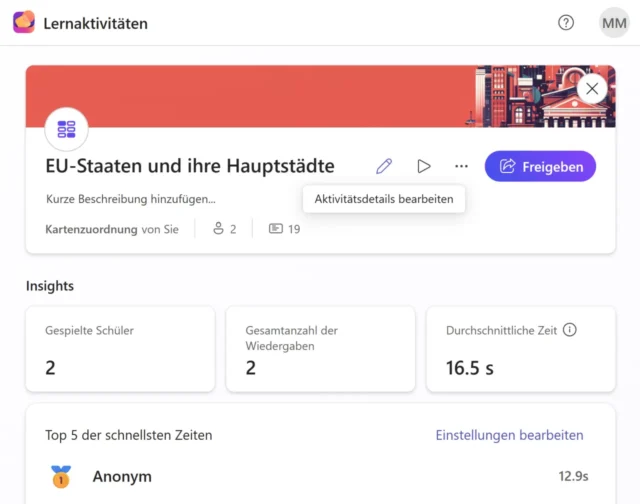The width and height of the screenshot is (640, 504).
Task: Click the card-matching activity type icon
Action: click(x=66, y=129)
